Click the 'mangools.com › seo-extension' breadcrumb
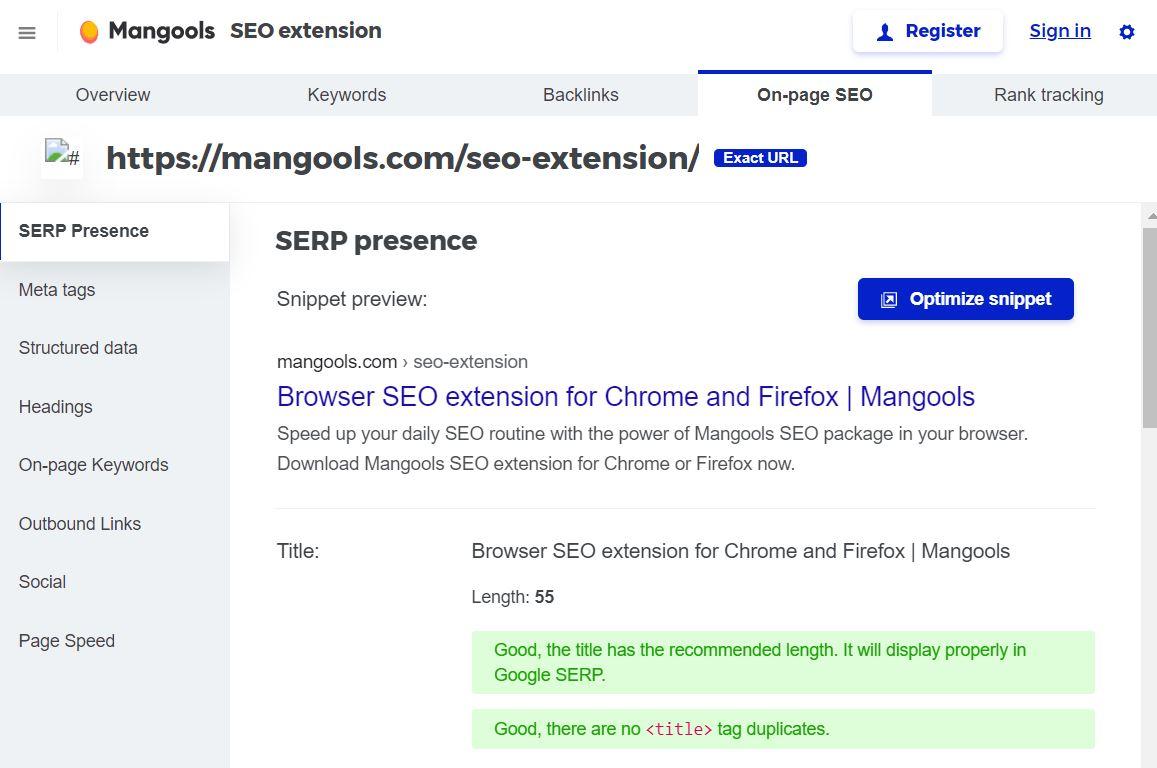 coord(402,361)
